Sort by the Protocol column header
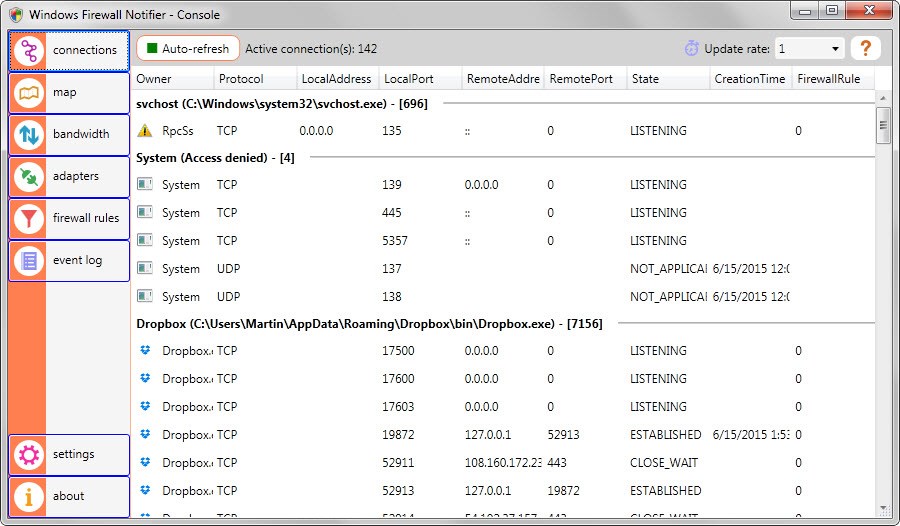900x526 pixels. click(255, 79)
